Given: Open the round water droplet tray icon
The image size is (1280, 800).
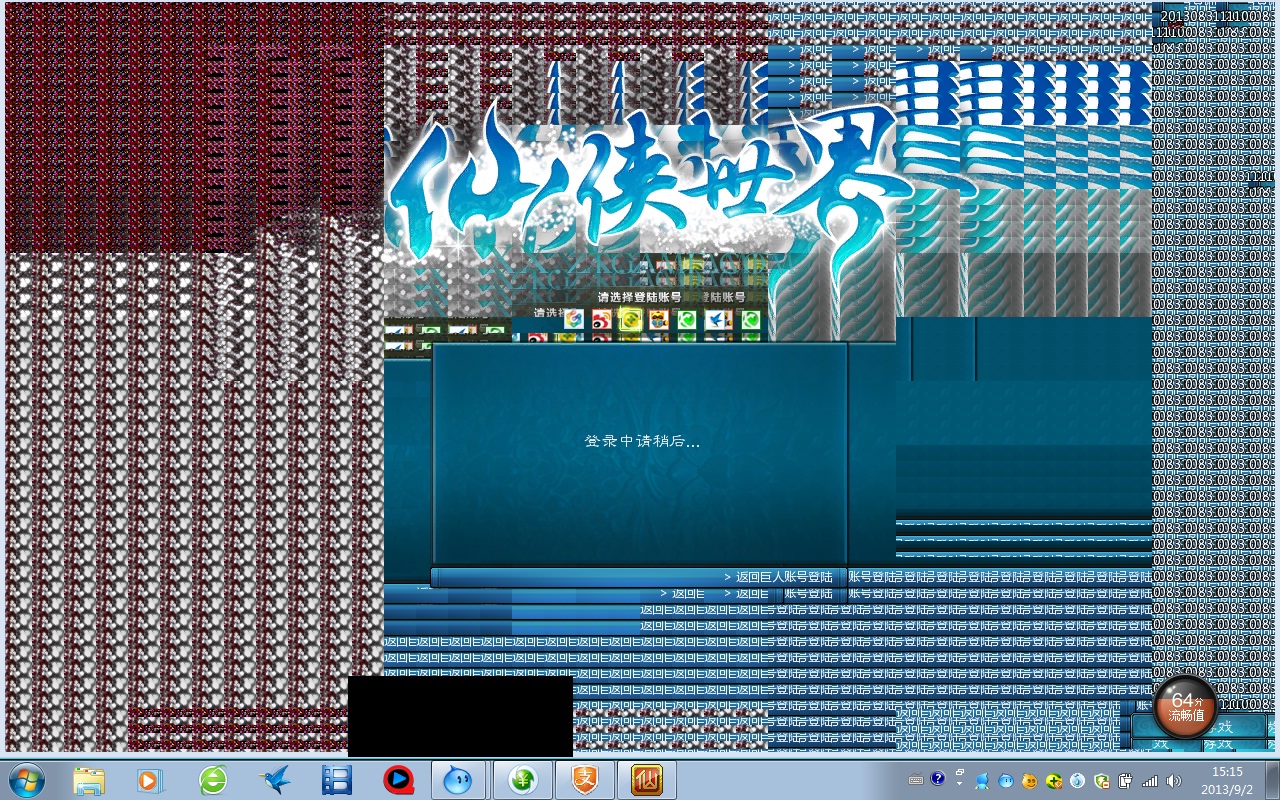Looking at the screenshot, I should coord(1078,781).
